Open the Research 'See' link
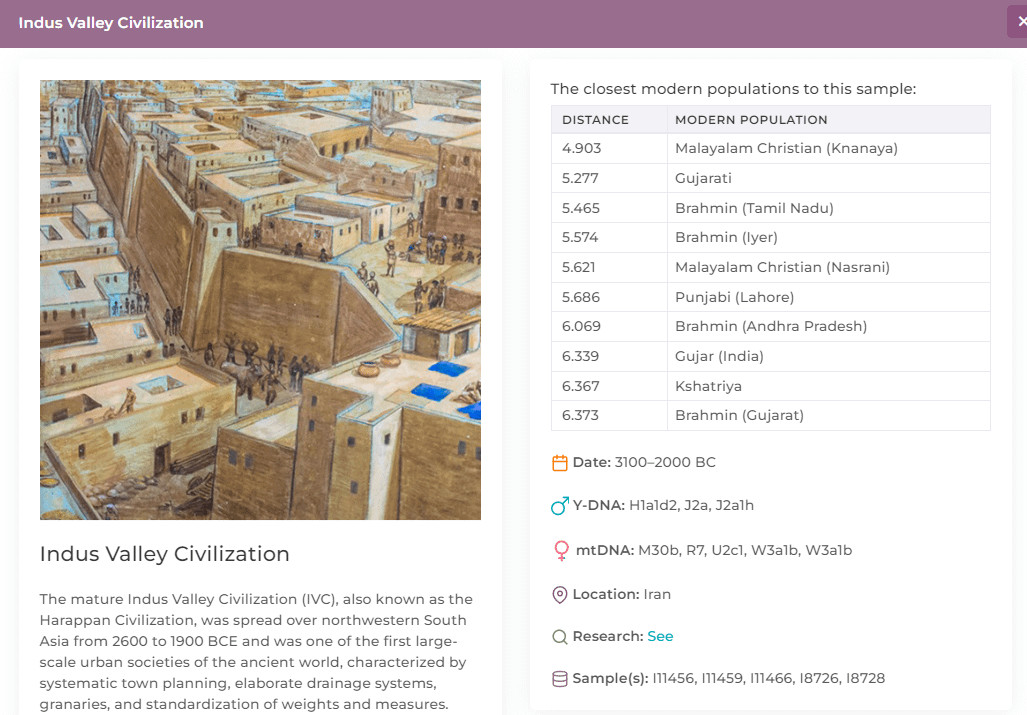This screenshot has width=1027, height=715. 660,636
